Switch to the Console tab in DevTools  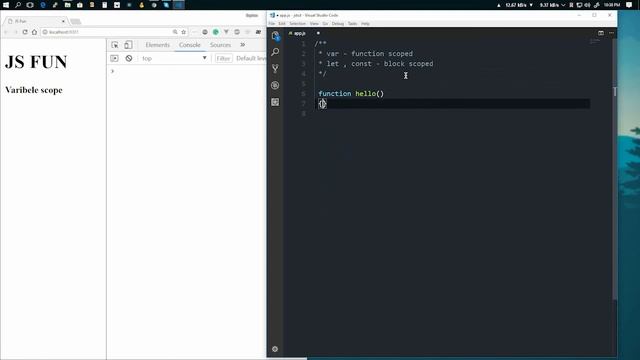190,45
